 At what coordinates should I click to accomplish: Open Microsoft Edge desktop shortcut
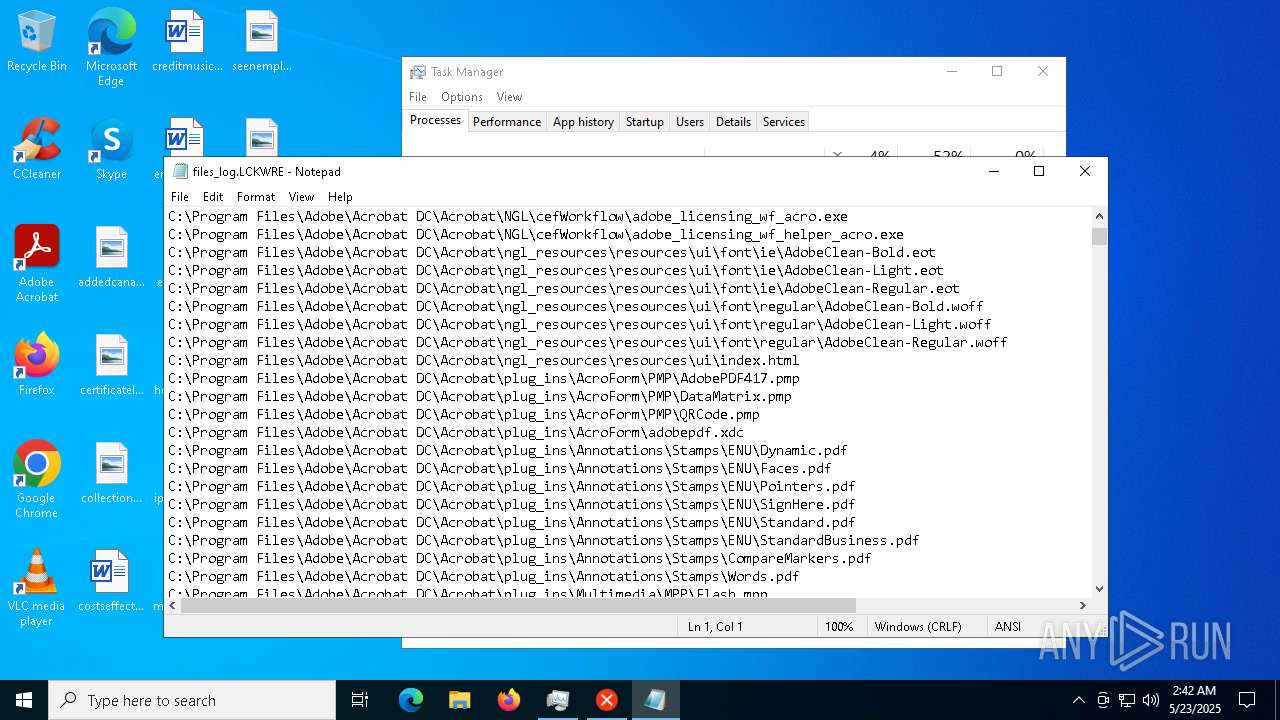pyautogui.click(x=111, y=48)
